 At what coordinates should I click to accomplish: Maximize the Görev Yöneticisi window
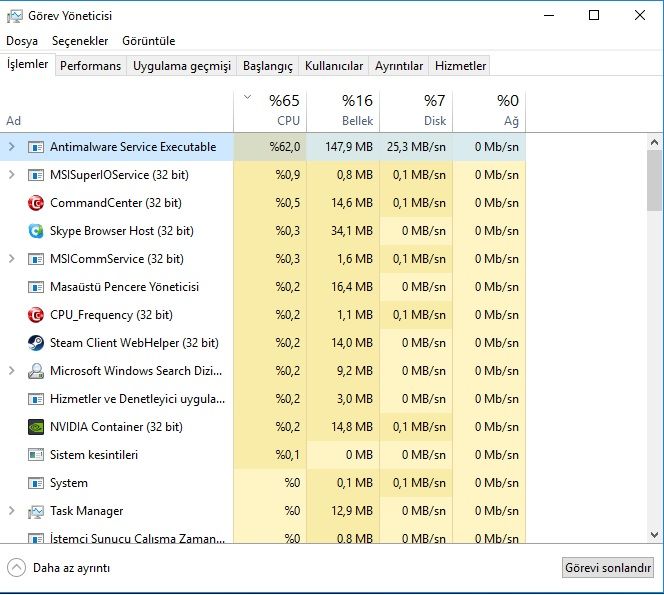594,16
